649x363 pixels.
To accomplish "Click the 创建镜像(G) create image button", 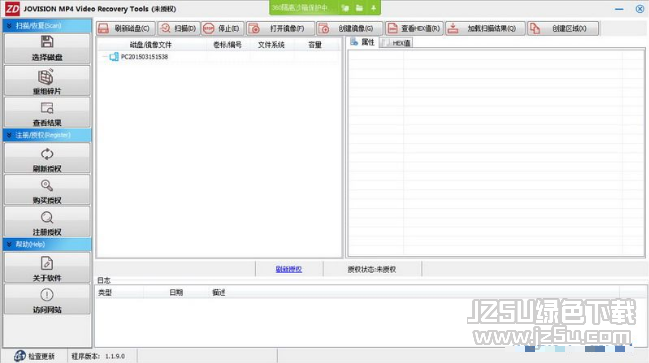I will pos(349,29).
